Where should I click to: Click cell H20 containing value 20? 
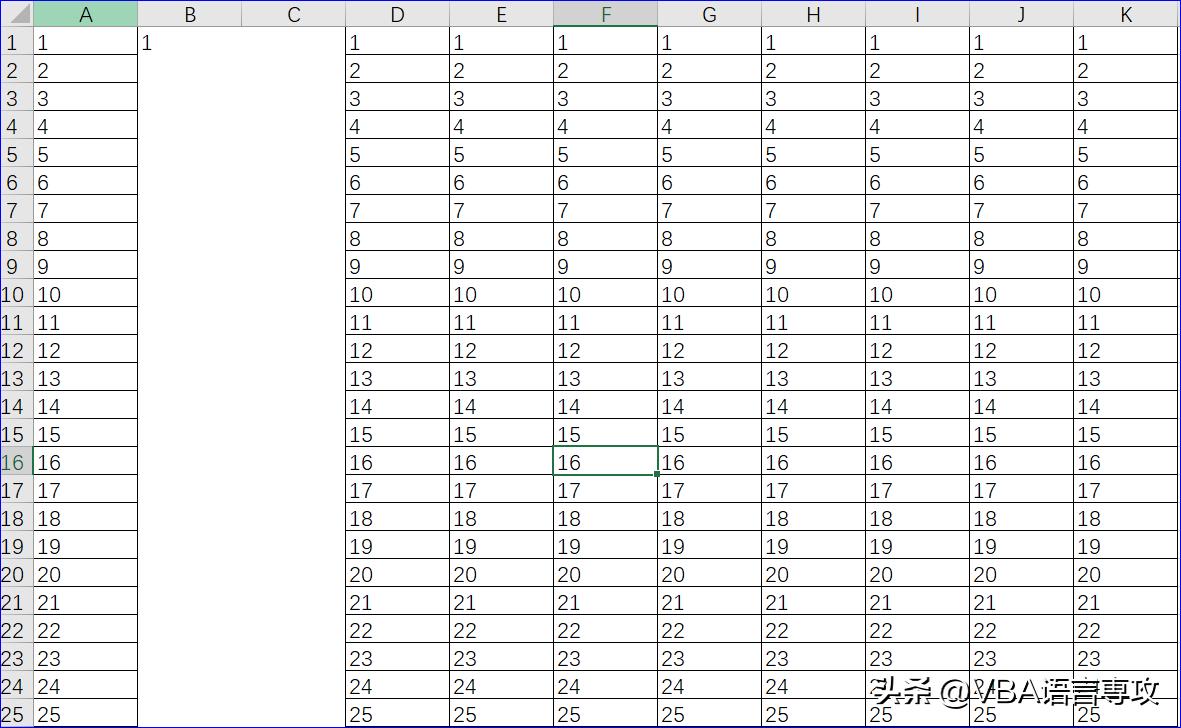[x=813, y=574]
